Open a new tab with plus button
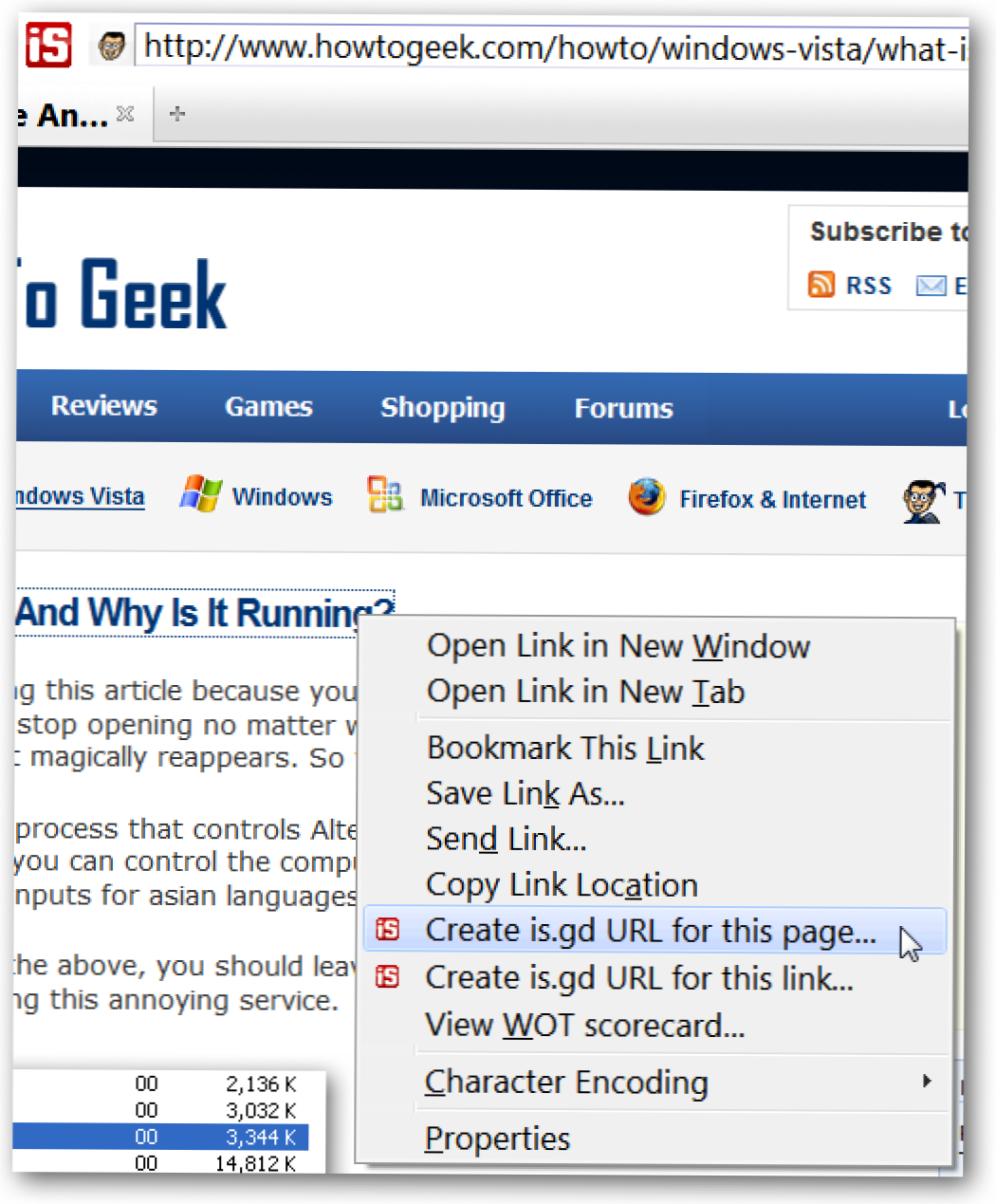Screen dimensions: 996x1204 coord(176,115)
